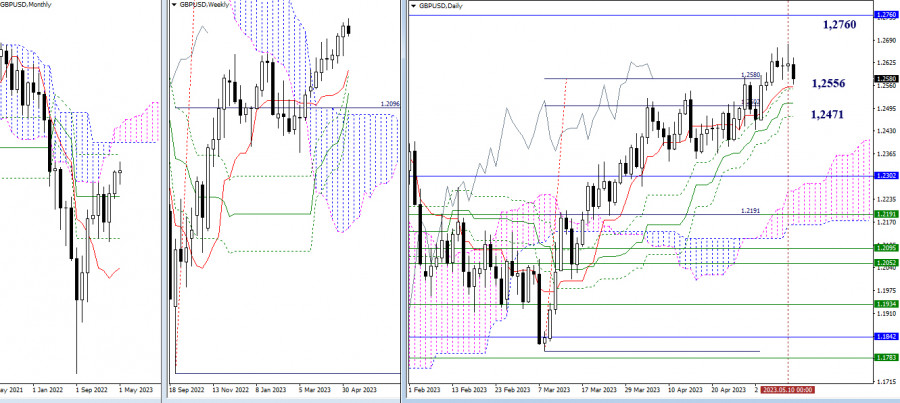Open the GBPUSD,Weekly chart title arrow
This screenshot has width=900, height=403.
(174, 5)
